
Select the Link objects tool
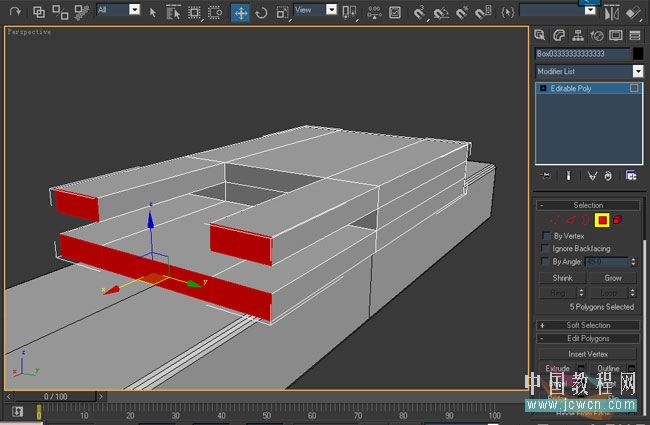(39, 12)
